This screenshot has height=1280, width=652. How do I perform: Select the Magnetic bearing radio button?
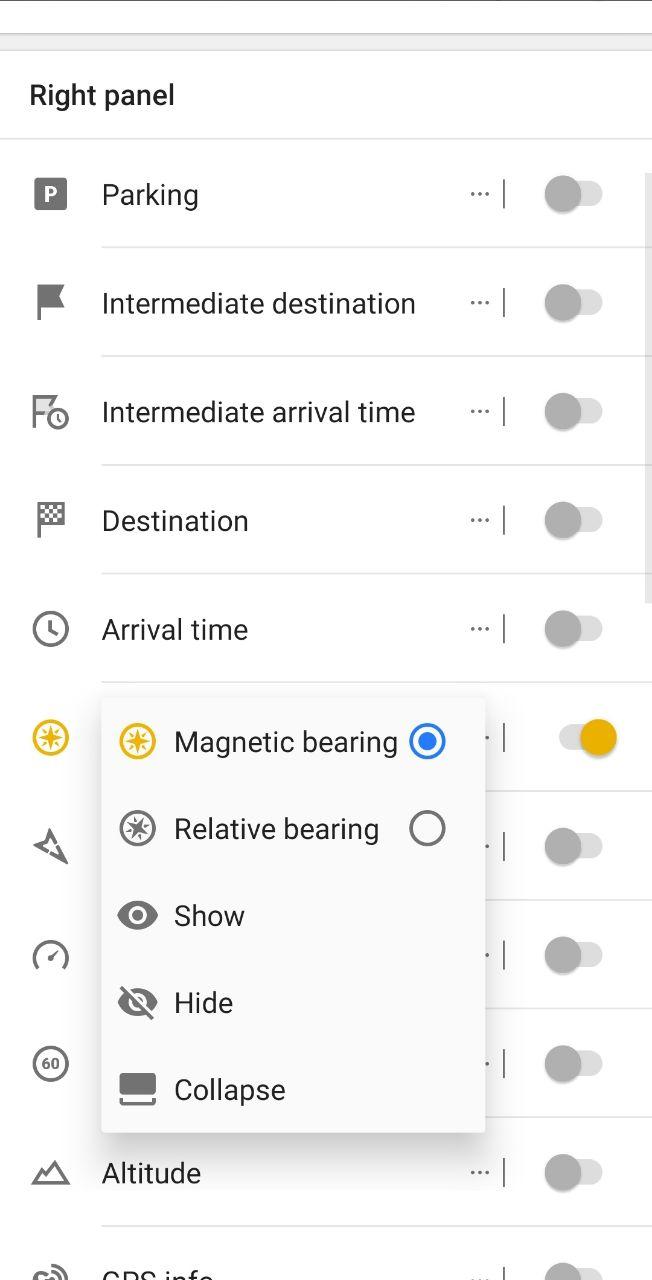click(427, 742)
